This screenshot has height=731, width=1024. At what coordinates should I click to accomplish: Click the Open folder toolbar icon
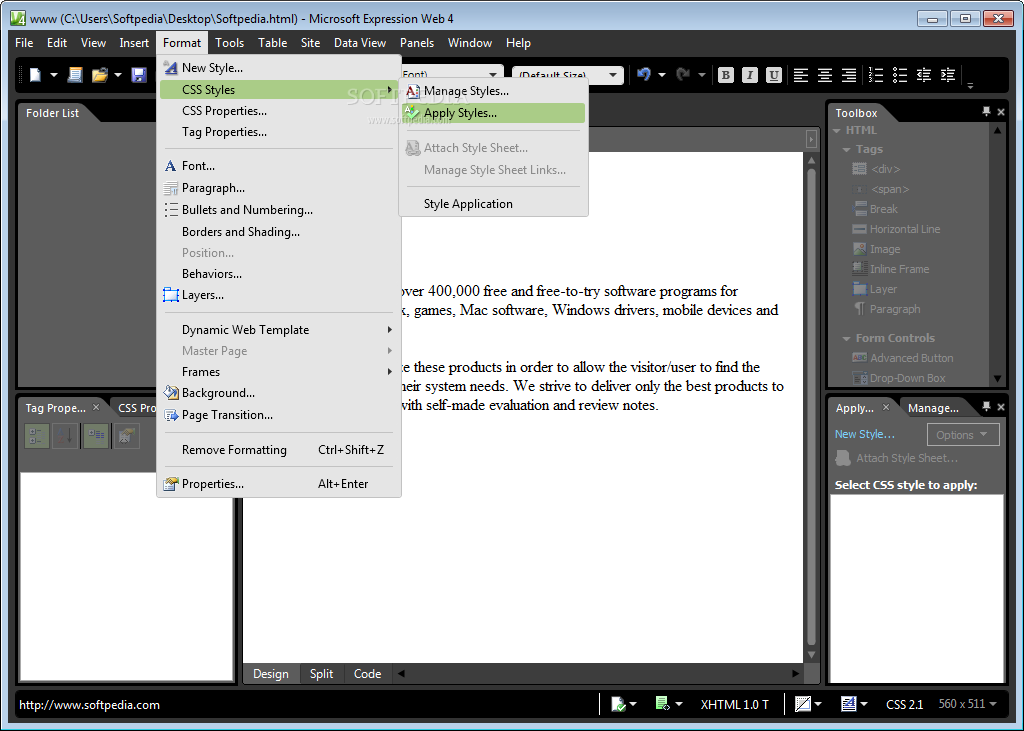coord(99,75)
